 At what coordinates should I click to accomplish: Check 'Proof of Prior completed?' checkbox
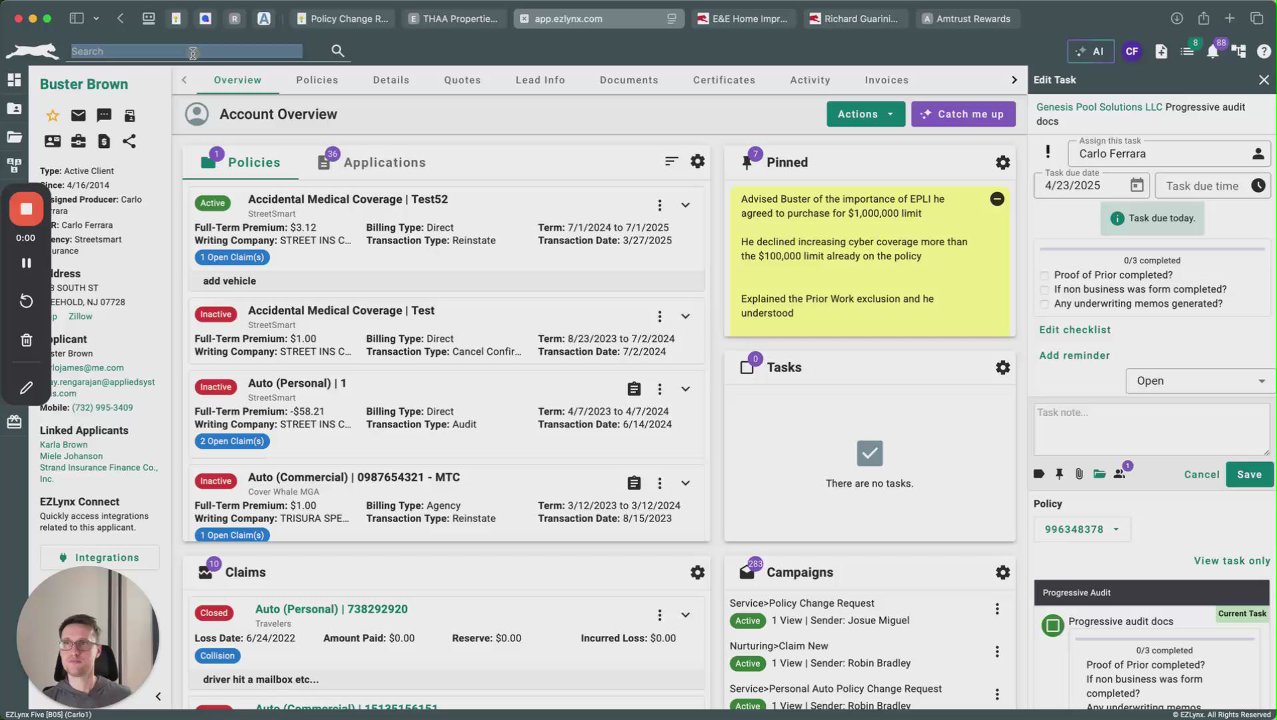(x=1045, y=275)
